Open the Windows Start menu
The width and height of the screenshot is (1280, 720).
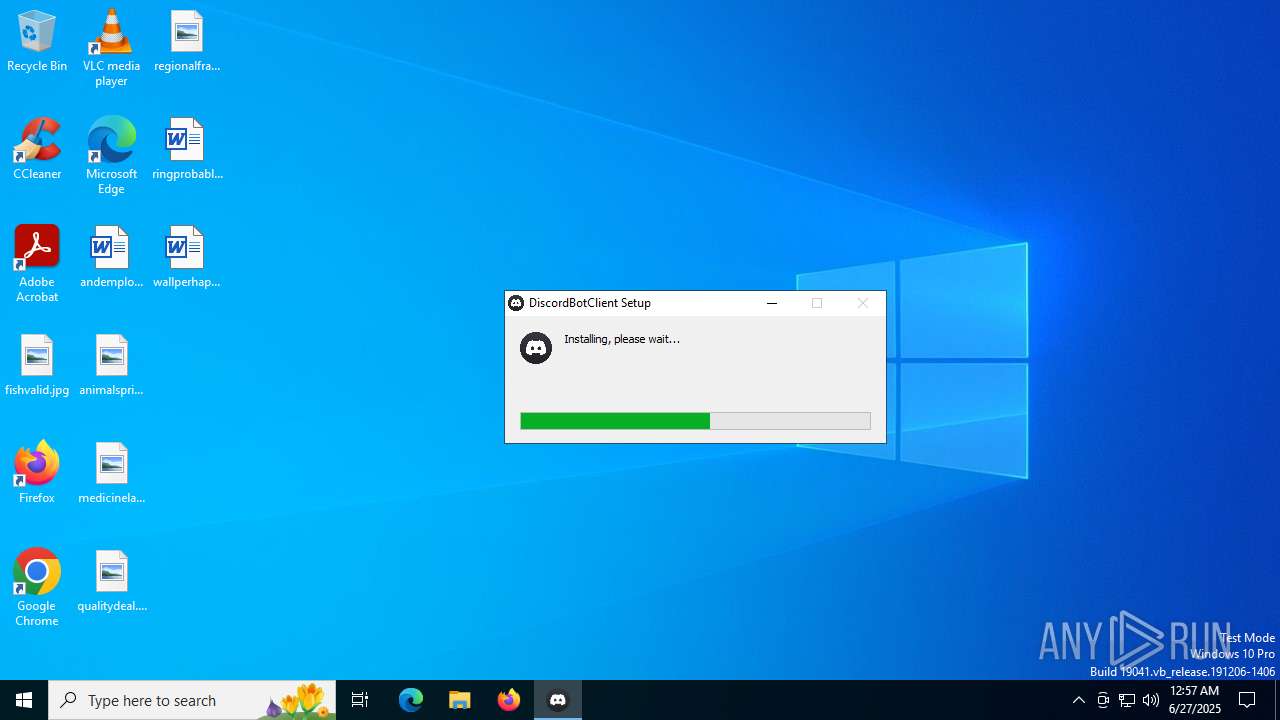click(x=24, y=700)
